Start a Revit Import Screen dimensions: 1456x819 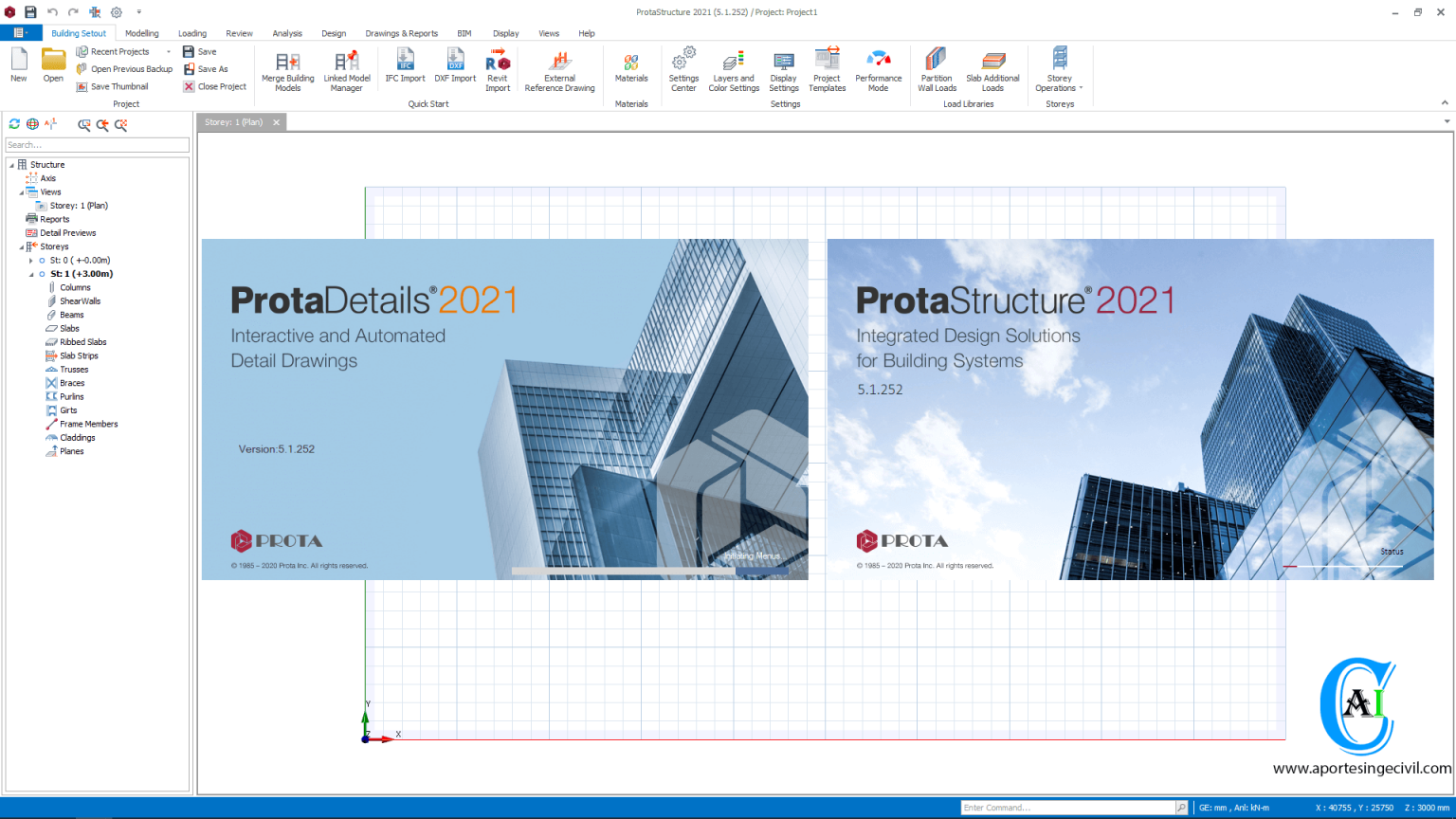498,68
